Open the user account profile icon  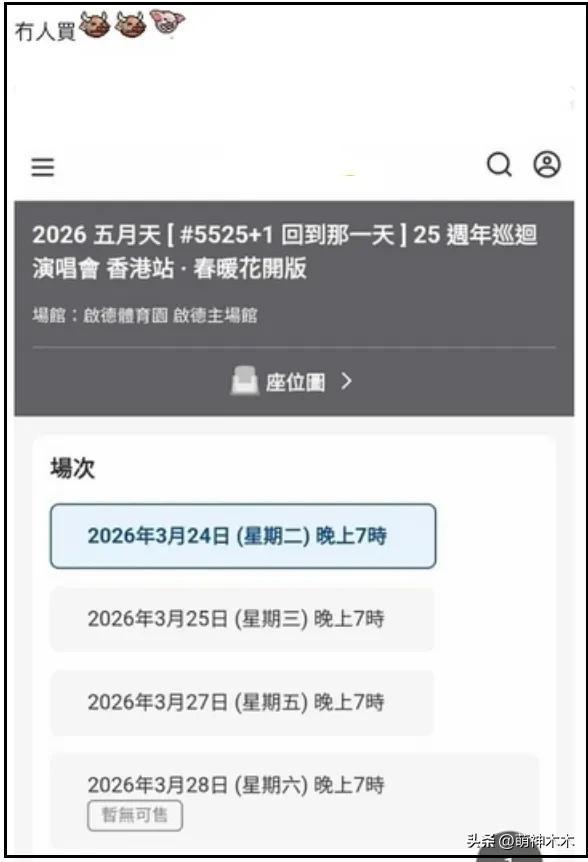[547, 164]
